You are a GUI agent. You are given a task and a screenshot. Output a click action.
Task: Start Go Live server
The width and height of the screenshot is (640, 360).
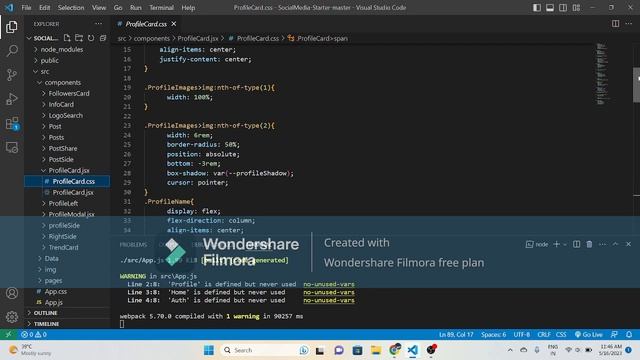click(588, 334)
